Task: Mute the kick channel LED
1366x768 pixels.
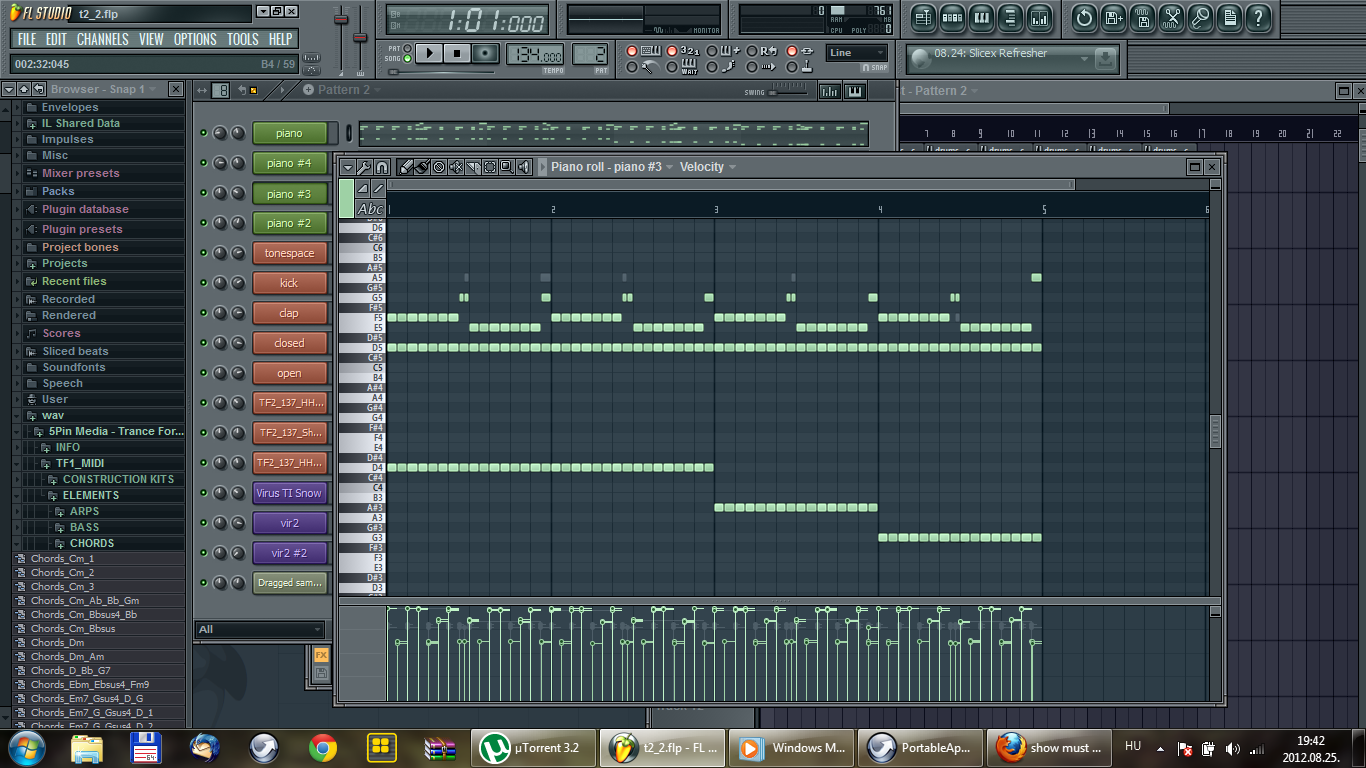Action: click(204, 283)
